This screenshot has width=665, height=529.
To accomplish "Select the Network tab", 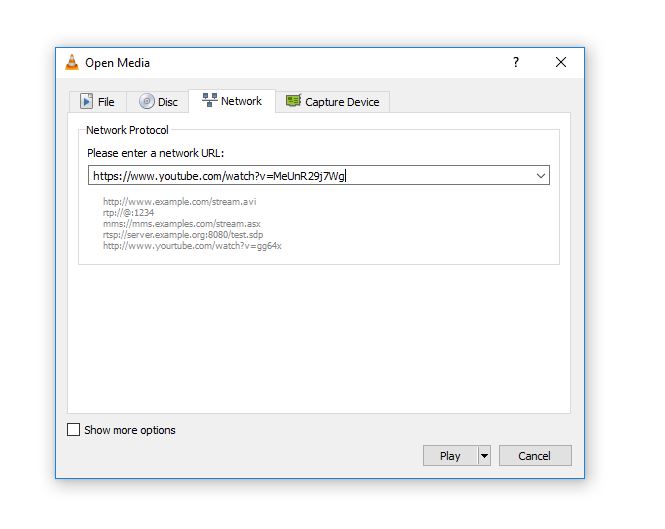I will pos(232,101).
